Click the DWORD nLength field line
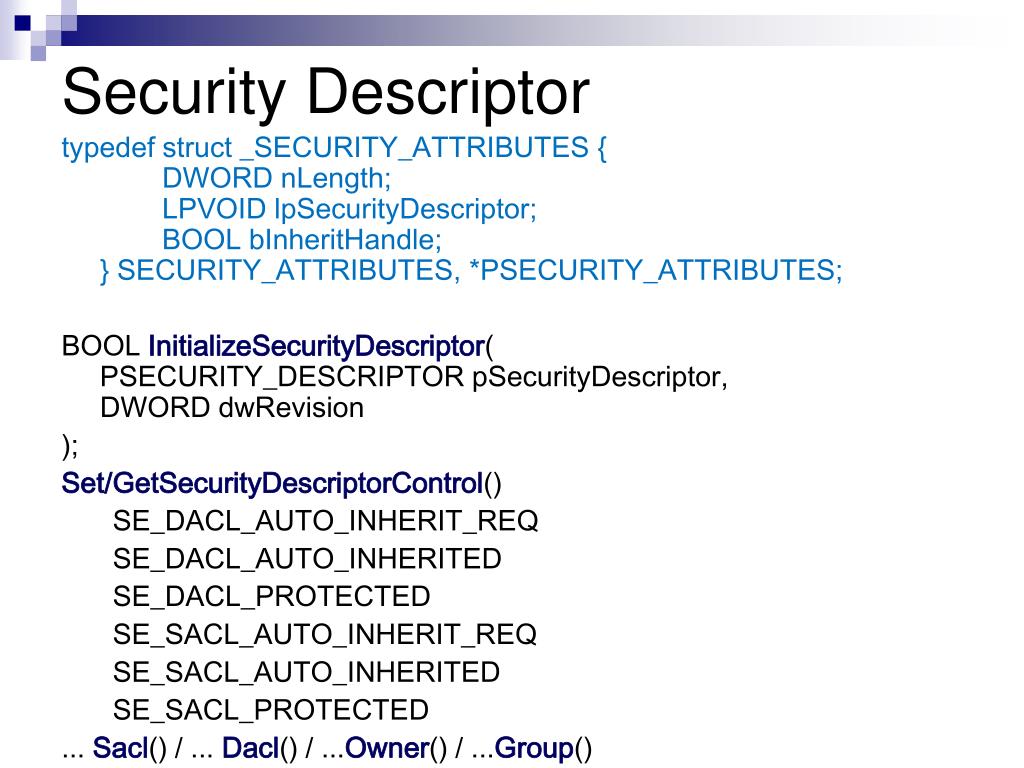 coord(276,178)
